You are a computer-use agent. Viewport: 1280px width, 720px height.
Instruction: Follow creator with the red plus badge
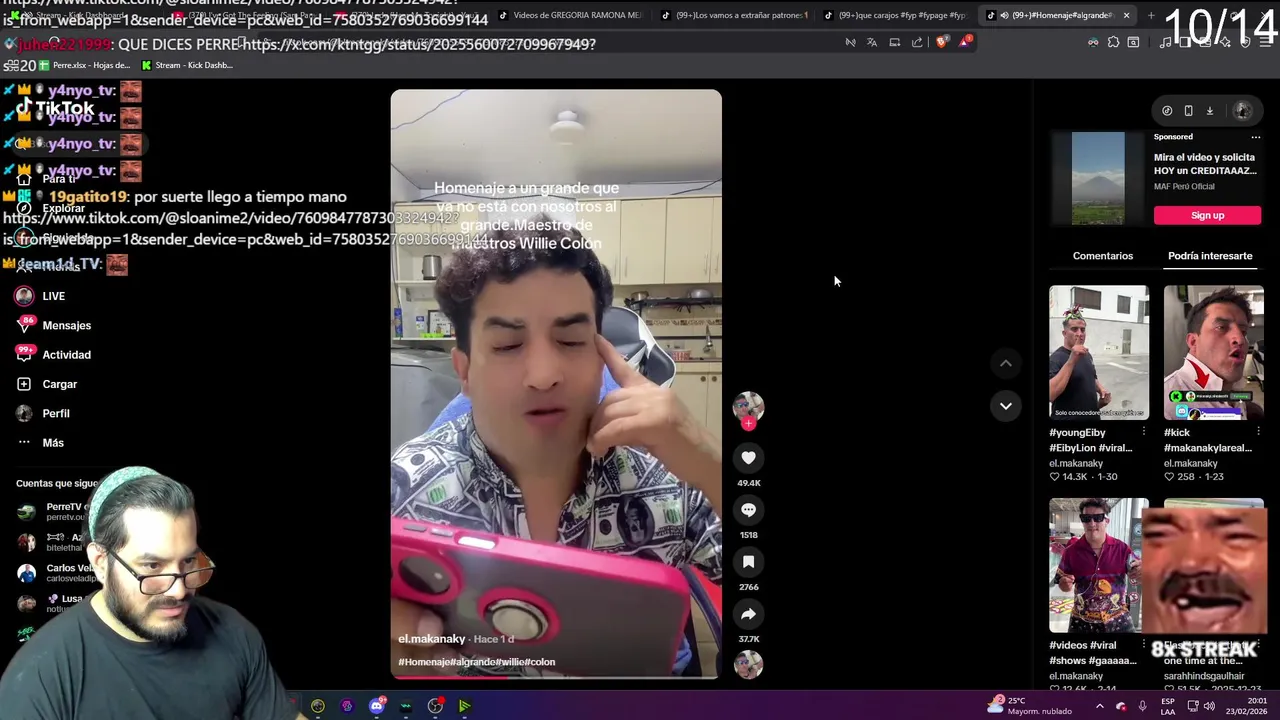tap(748, 423)
